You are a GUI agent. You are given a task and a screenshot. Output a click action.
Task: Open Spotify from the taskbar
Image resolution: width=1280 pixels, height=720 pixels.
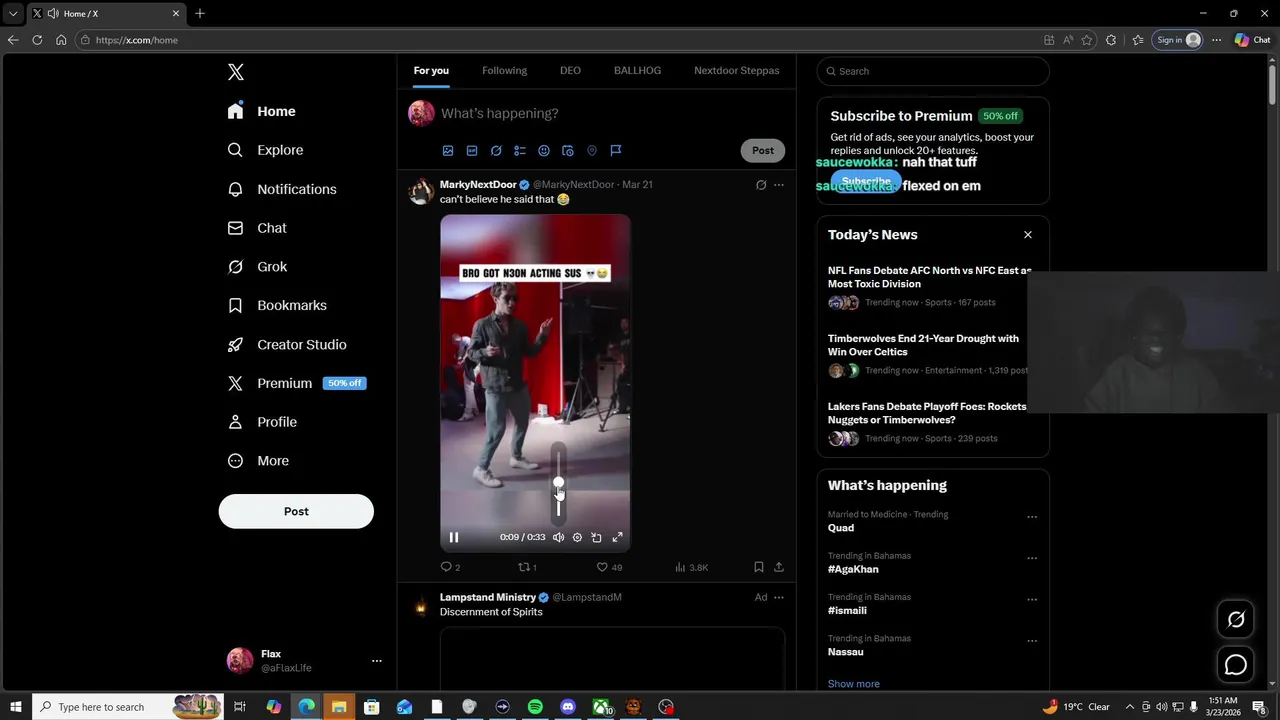click(x=535, y=707)
